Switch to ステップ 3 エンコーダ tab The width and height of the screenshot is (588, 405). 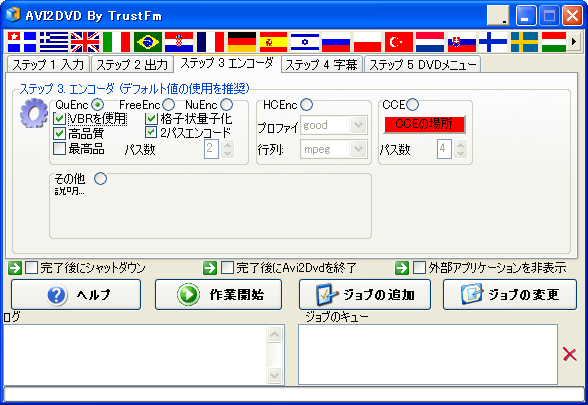click(227, 63)
